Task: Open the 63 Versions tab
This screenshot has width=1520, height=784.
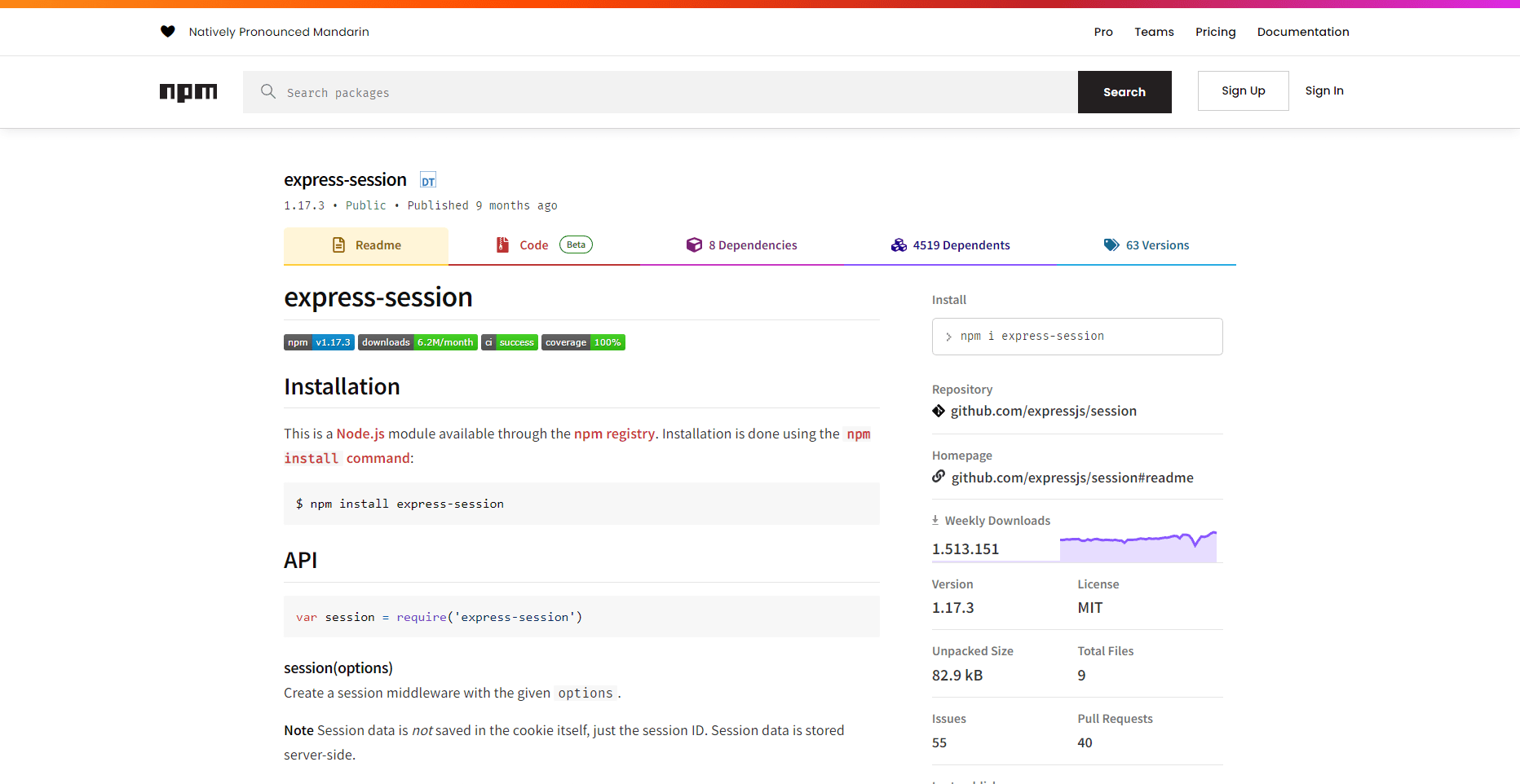Action: coord(1147,245)
